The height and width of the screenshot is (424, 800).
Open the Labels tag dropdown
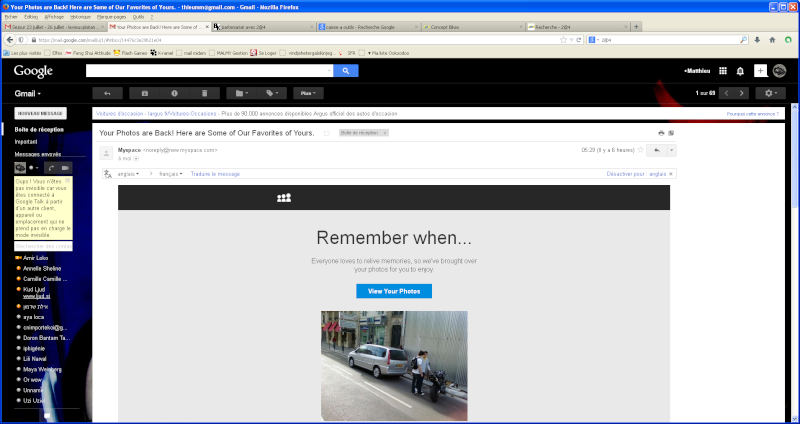[x=271, y=93]
